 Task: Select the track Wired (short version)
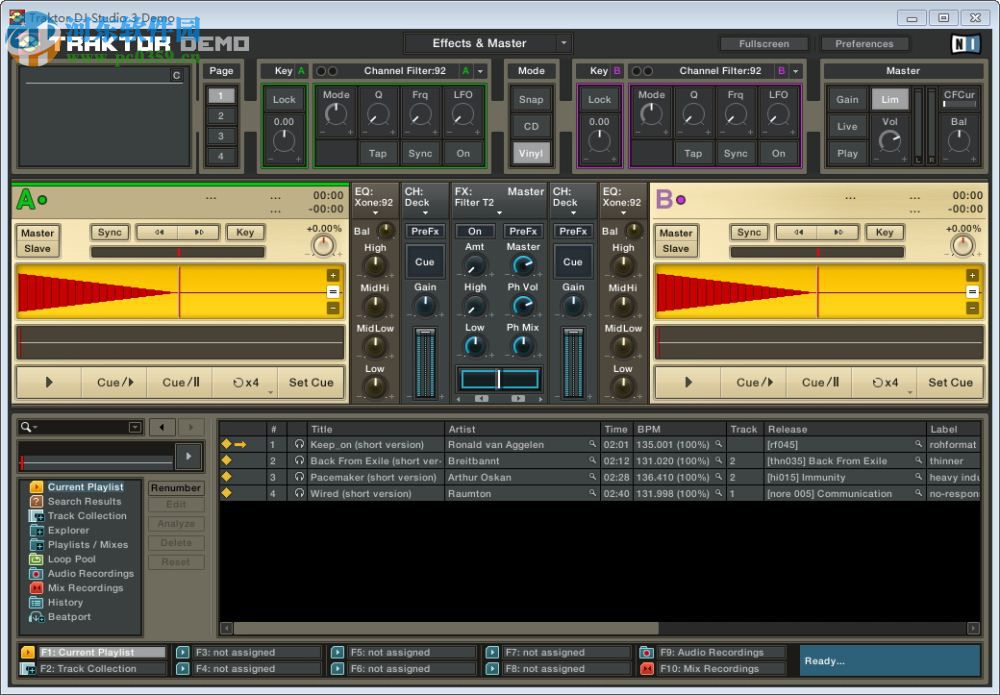click(x=370, y=493)
